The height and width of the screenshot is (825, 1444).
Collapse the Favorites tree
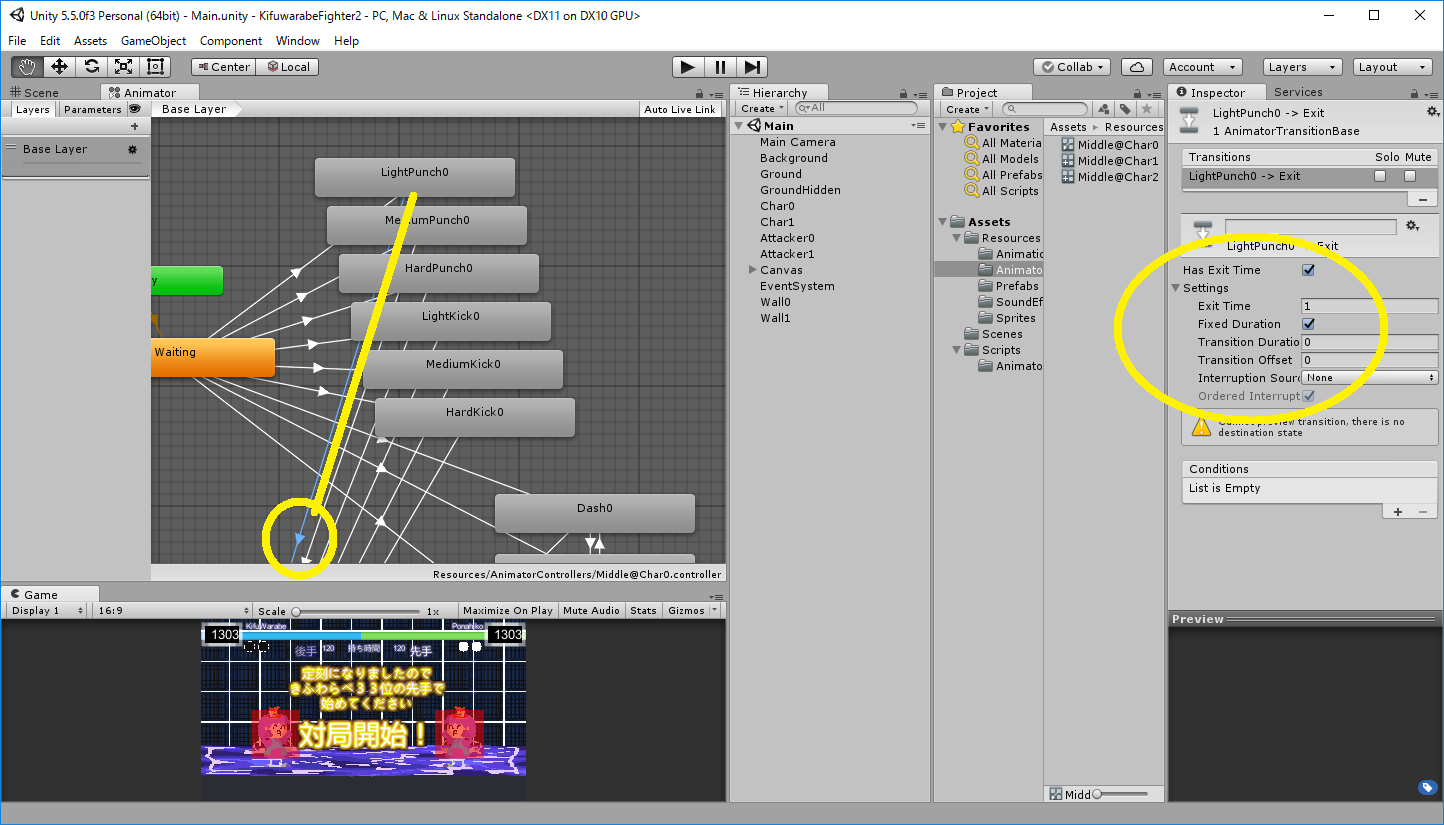pos(942,127)
